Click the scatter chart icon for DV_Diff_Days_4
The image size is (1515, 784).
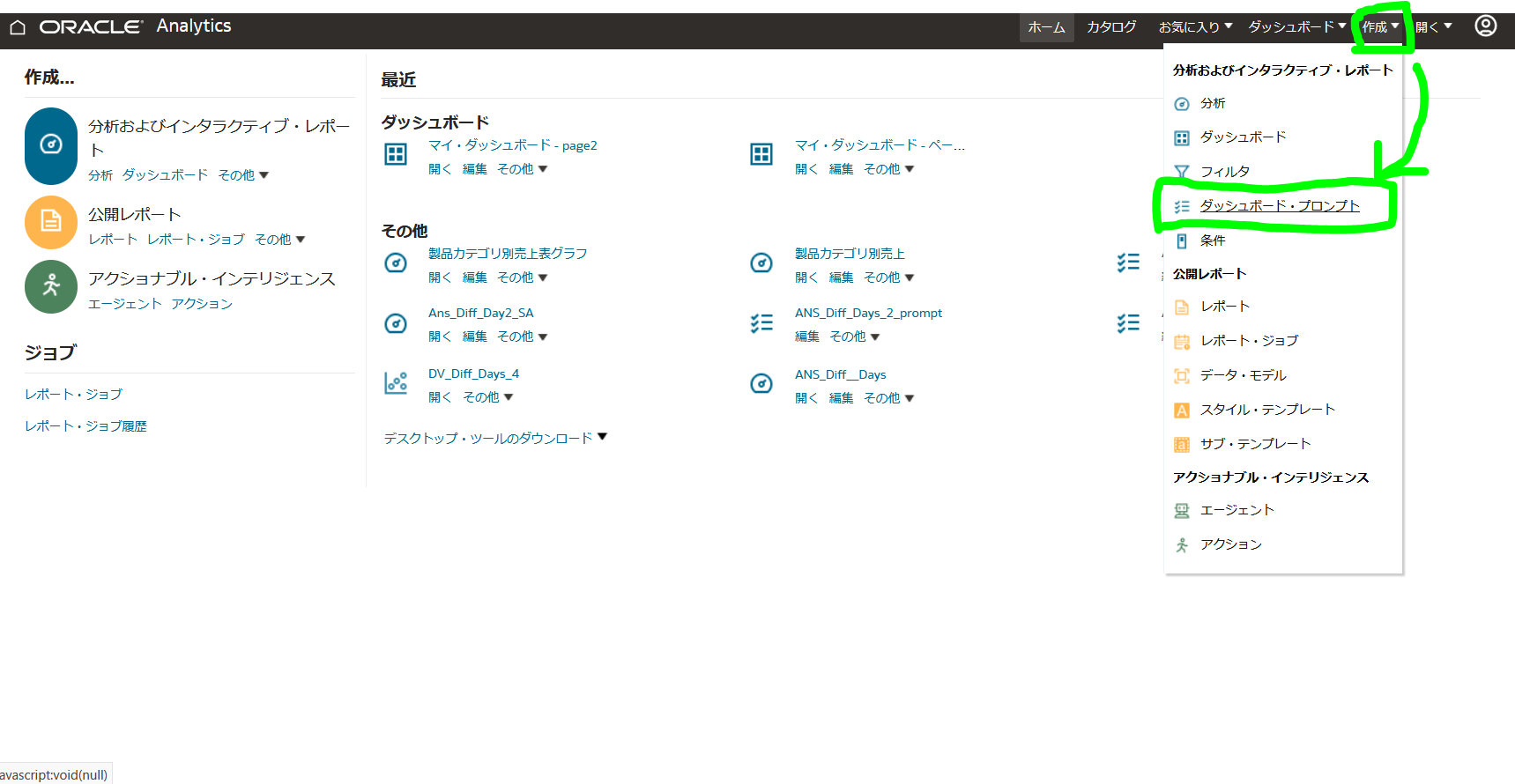[x=396, y=383]
